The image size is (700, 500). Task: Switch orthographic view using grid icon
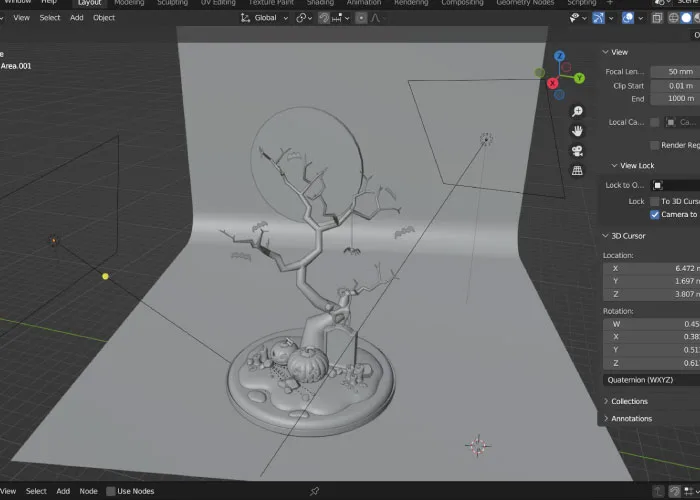pos(577,171)
